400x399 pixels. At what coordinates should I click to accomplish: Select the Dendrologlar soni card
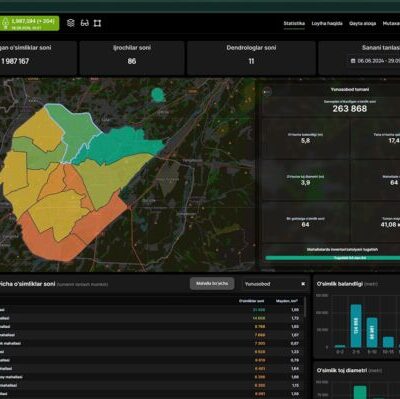pos(251,58)
